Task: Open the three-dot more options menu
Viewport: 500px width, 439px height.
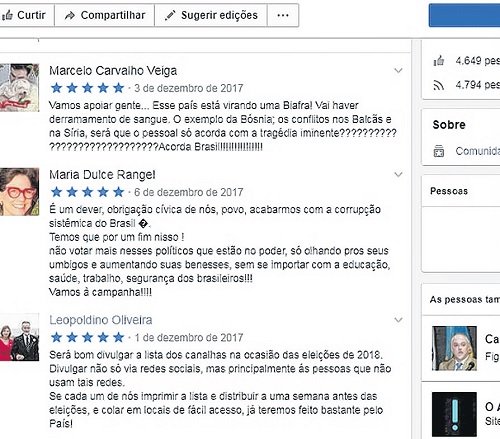Action: (x=283, y=15)
